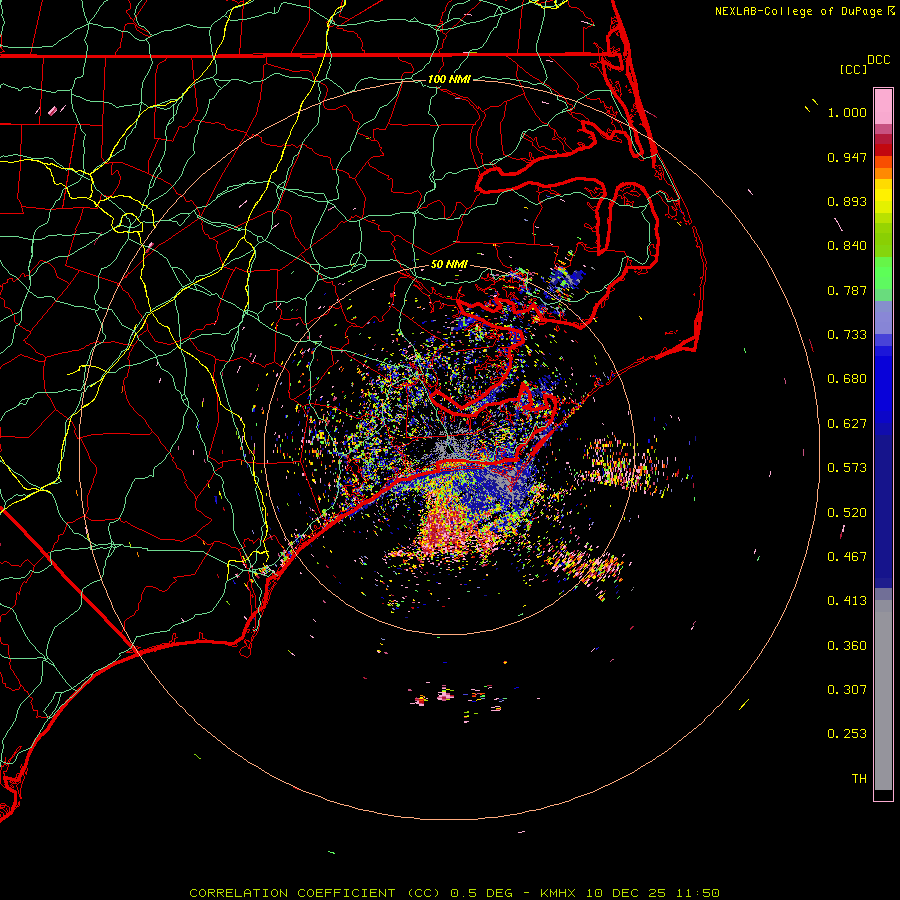
Task: Click the Correlation Coefficient product caption
Action: (x=454, y=893)
